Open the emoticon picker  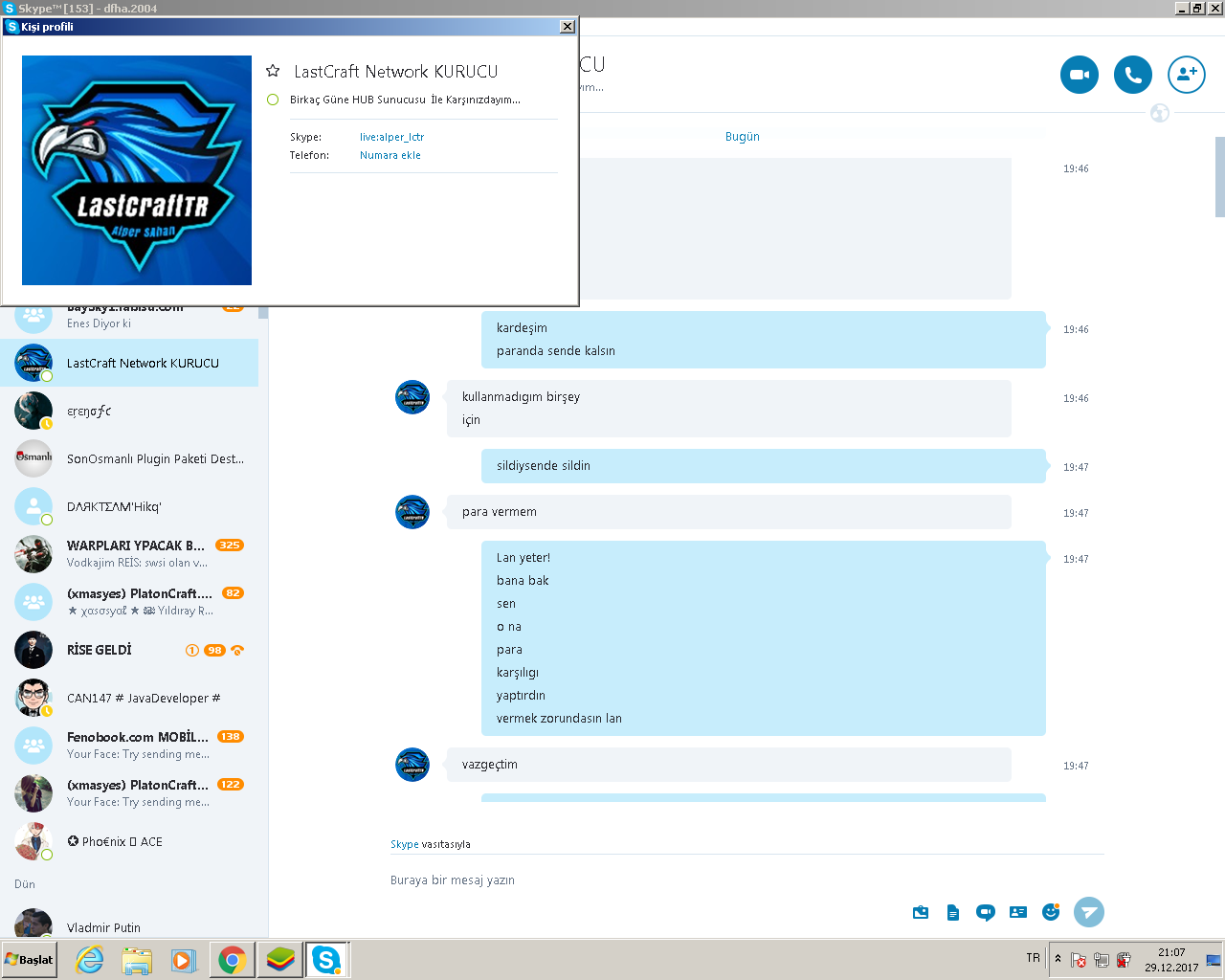tap(1051, 912)
